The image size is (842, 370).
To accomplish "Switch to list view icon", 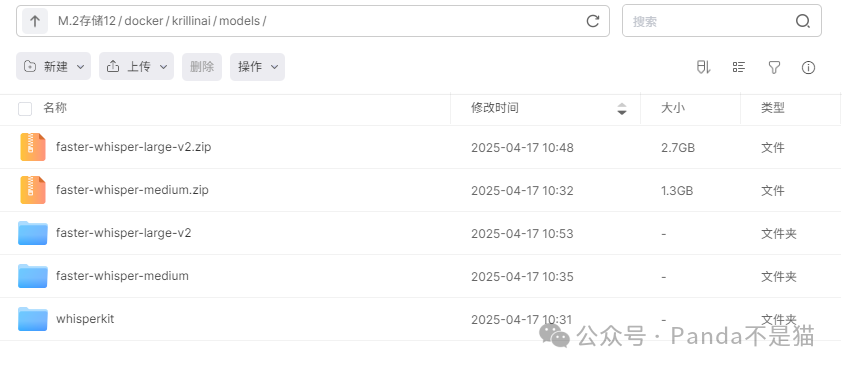I will pos(738,67).
